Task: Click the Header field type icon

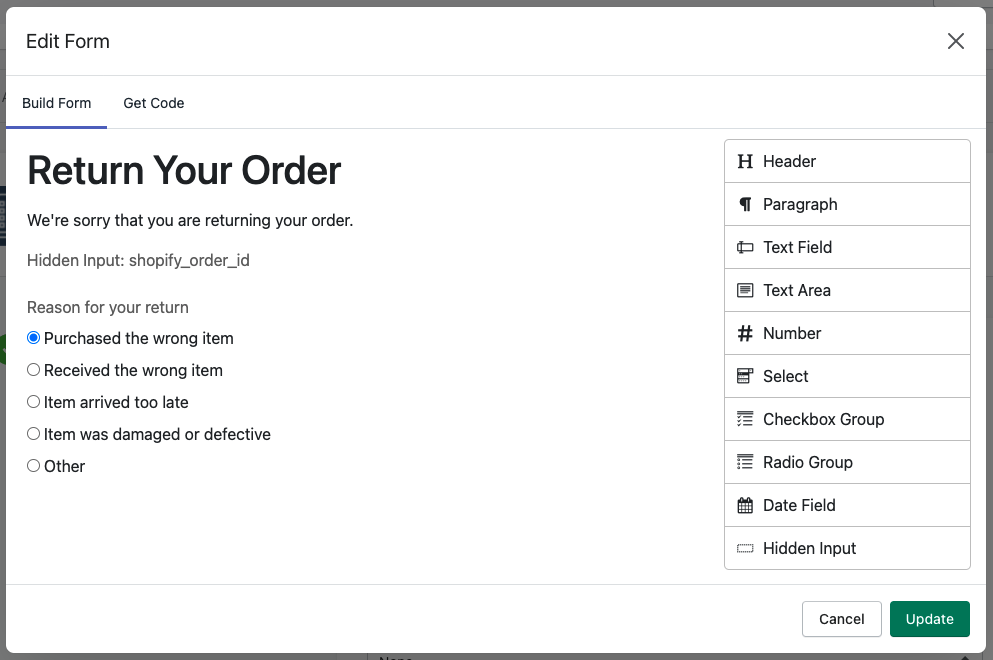Action: pos(745,162)
